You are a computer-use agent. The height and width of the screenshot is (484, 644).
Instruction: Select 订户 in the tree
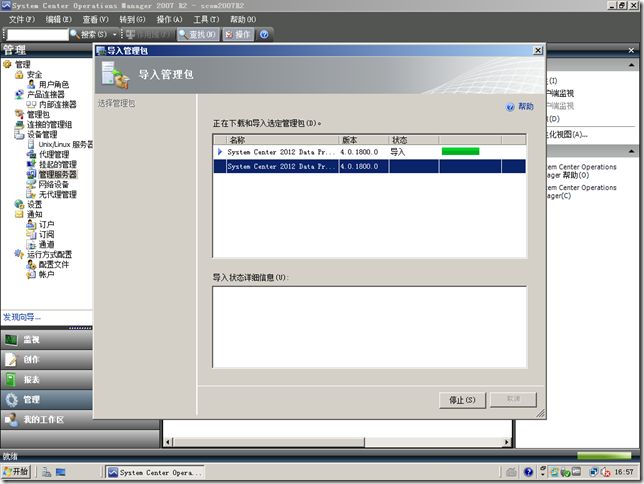pyautogui.click(x=46, y=224)
